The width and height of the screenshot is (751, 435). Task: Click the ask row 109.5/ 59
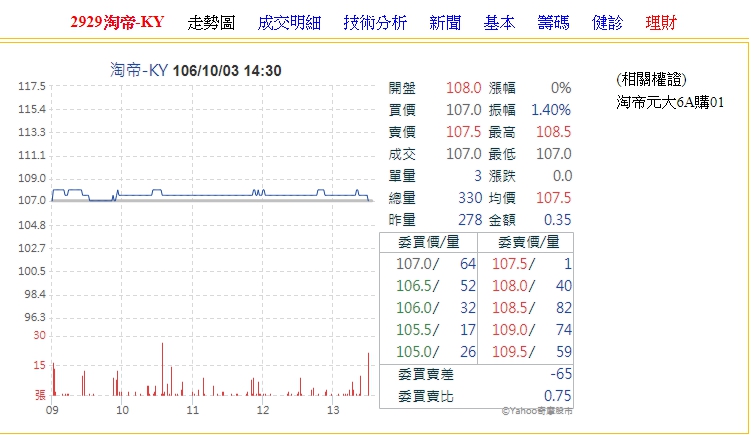(x=532, y=352)
